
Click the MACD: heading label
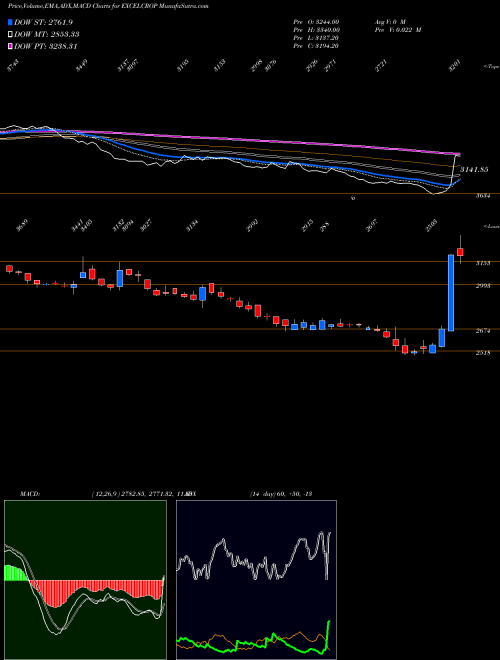pos(29,493)
